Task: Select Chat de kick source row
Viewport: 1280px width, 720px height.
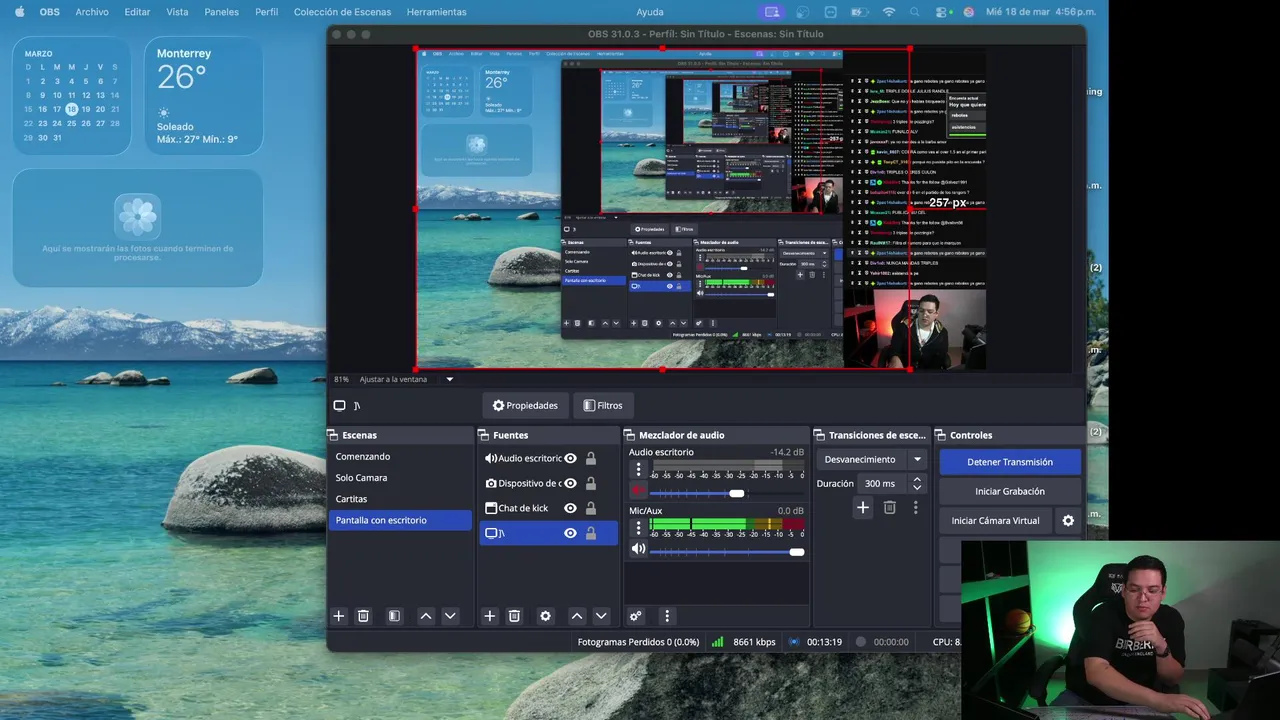Action: 548,508
